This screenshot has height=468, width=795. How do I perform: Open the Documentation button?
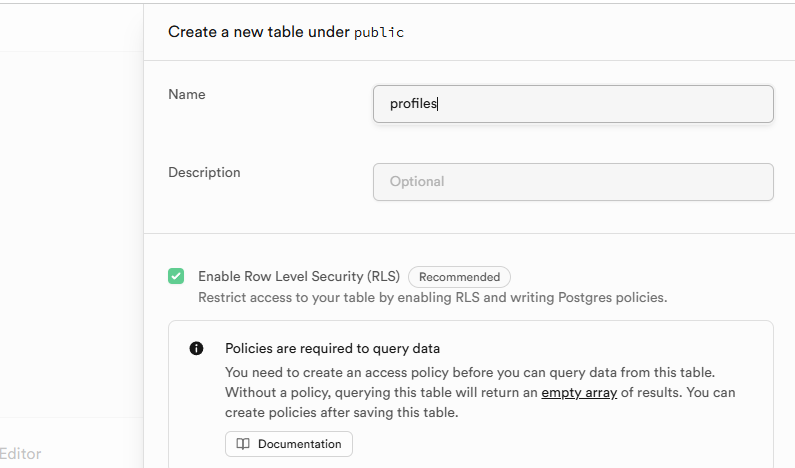pyautogui.click(x=289, y=444)
